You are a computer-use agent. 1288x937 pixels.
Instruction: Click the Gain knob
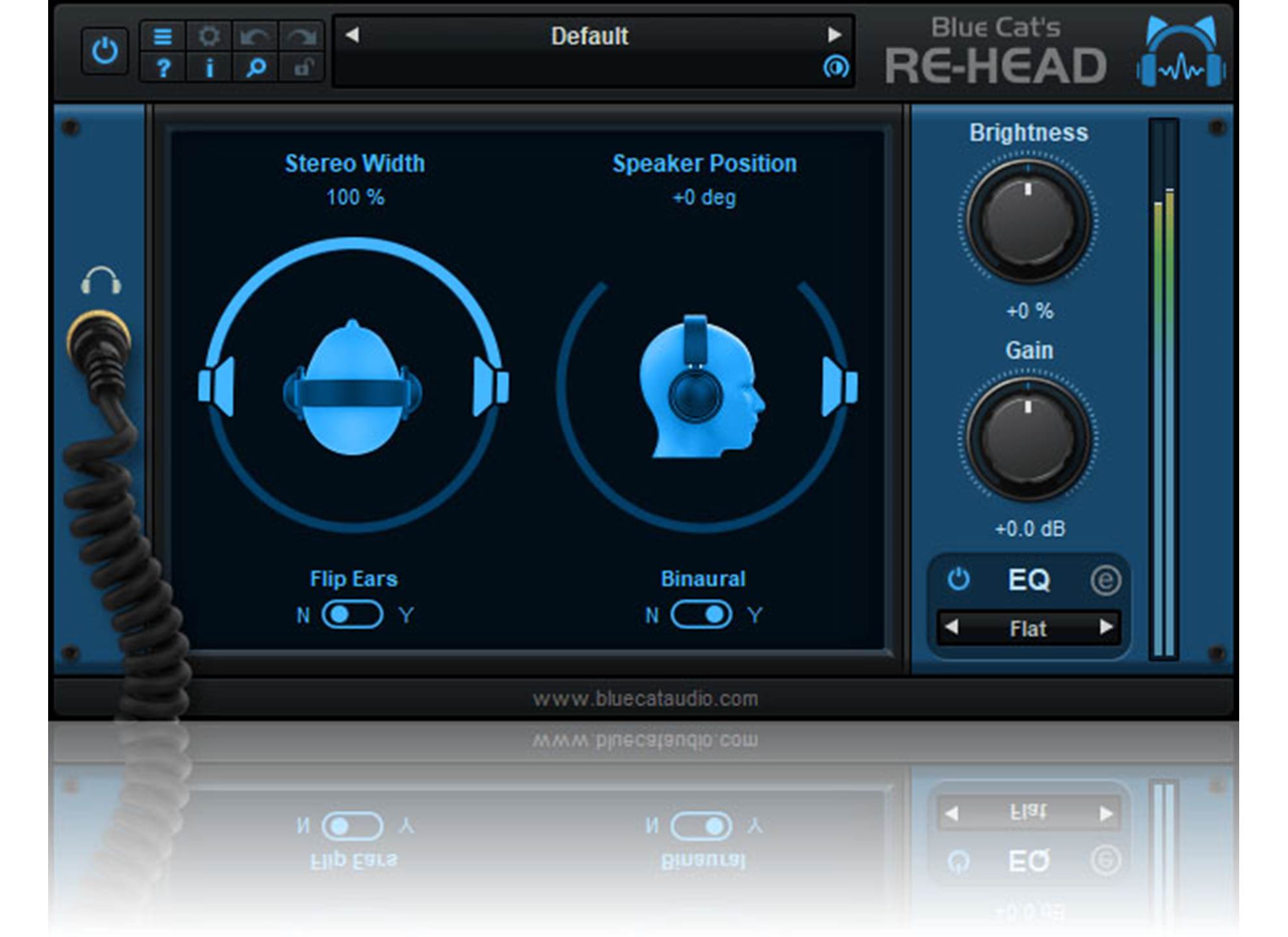pos(1028,439)
